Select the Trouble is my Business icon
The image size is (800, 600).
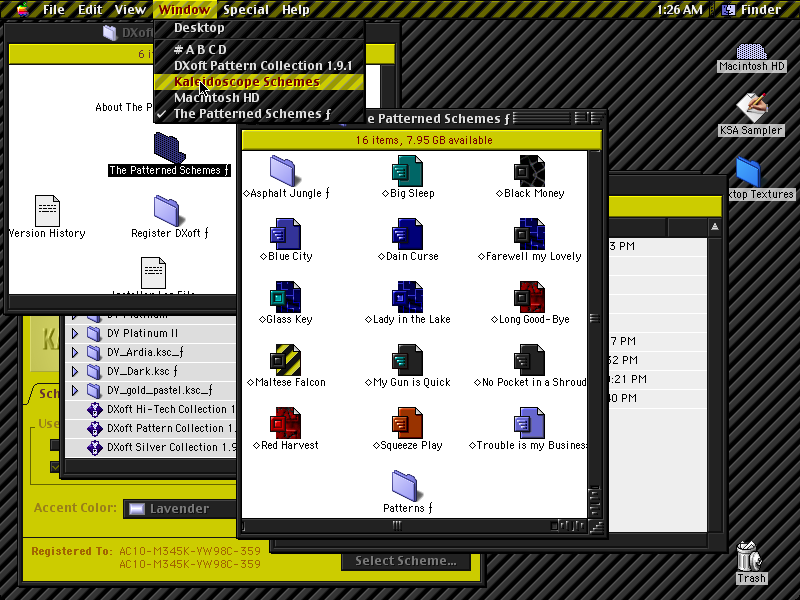tap(529, 422)
